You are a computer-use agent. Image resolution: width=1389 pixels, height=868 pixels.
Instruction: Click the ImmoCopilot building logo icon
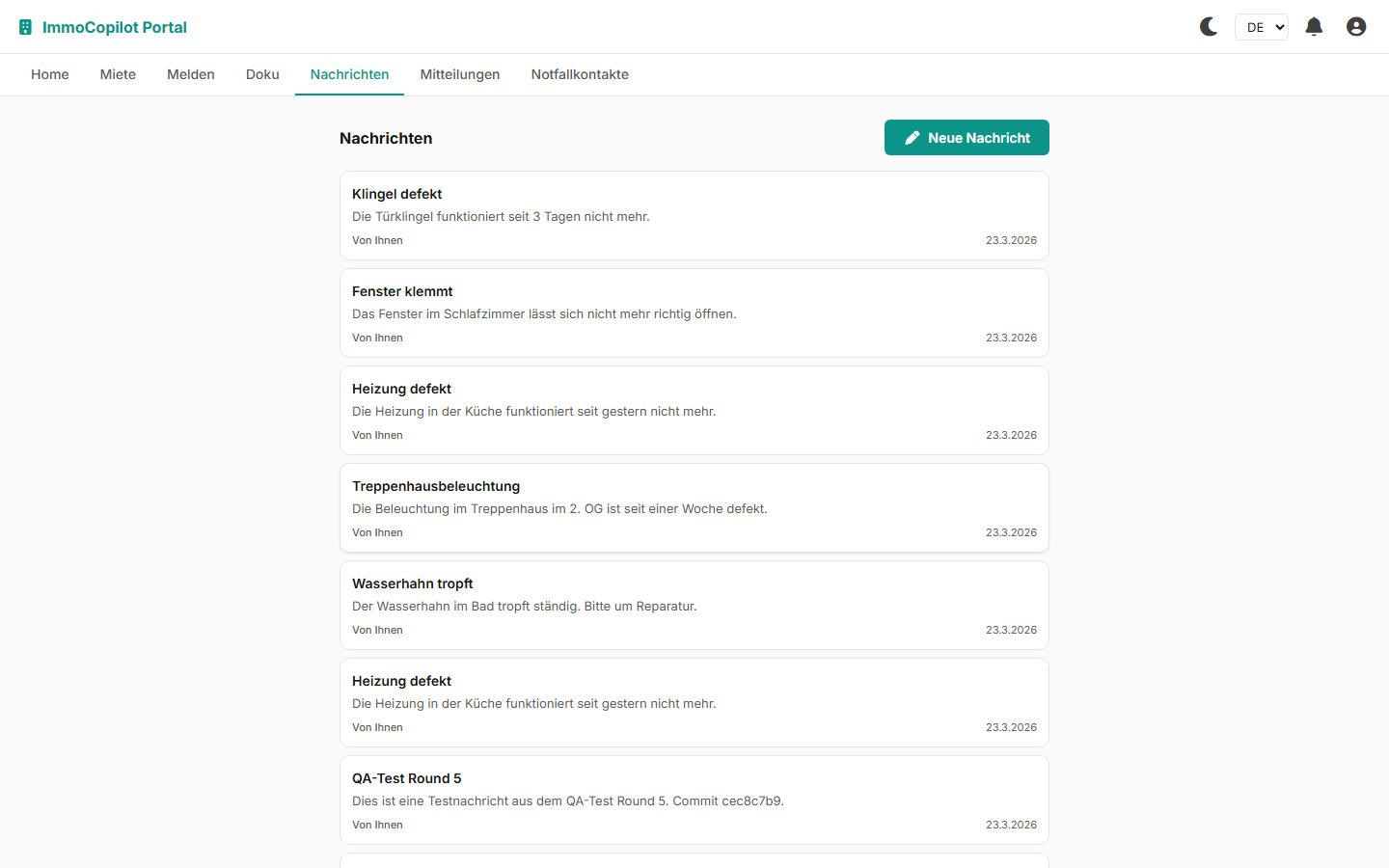tap(26, 27)
